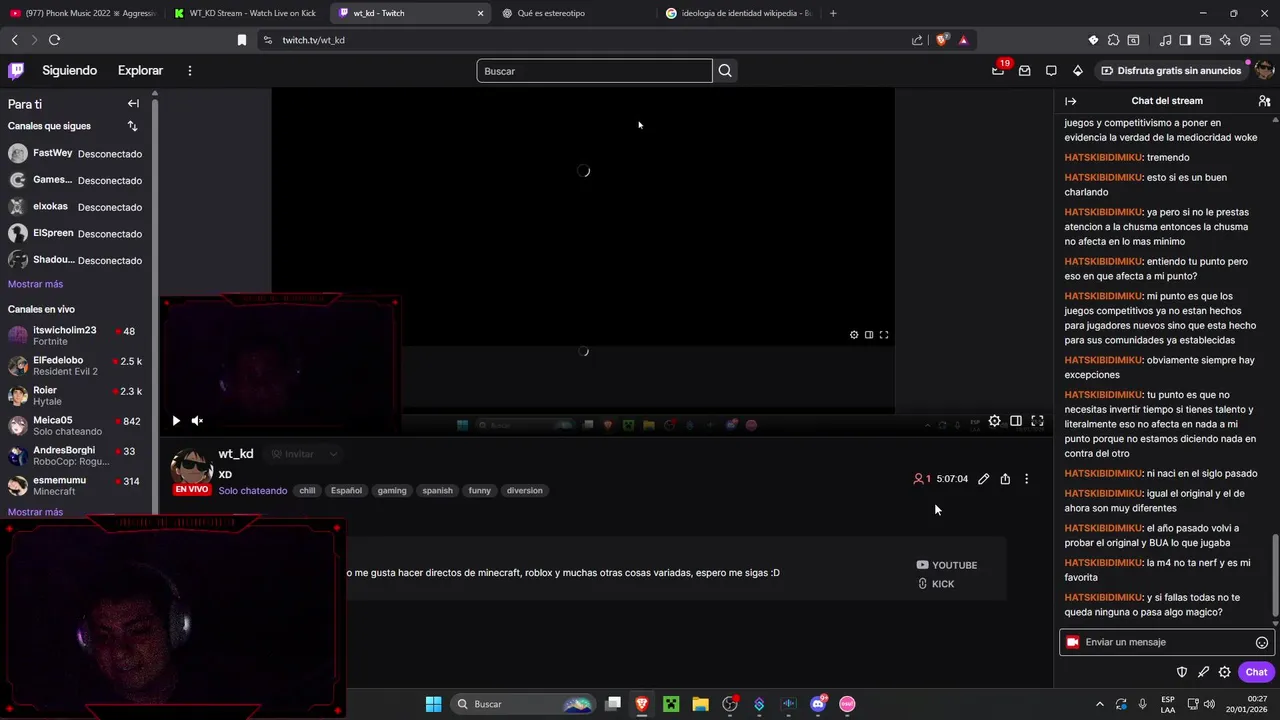The width and height of the screenshot is (1280, 720).
Task: Open the Siguiendo page
Action: point(69,71)
